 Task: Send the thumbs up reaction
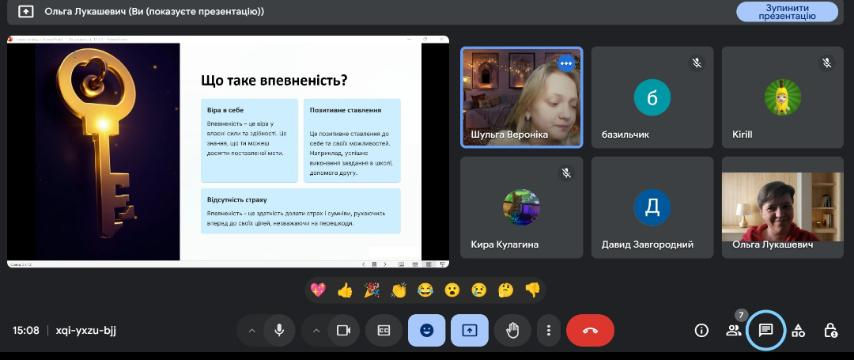click(345, 290)
